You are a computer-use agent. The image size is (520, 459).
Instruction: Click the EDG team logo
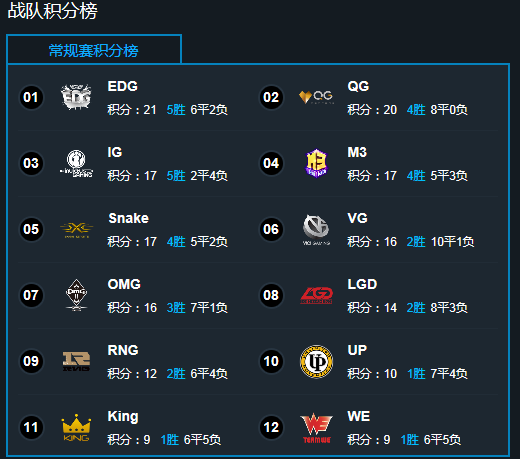pos(76,97)
